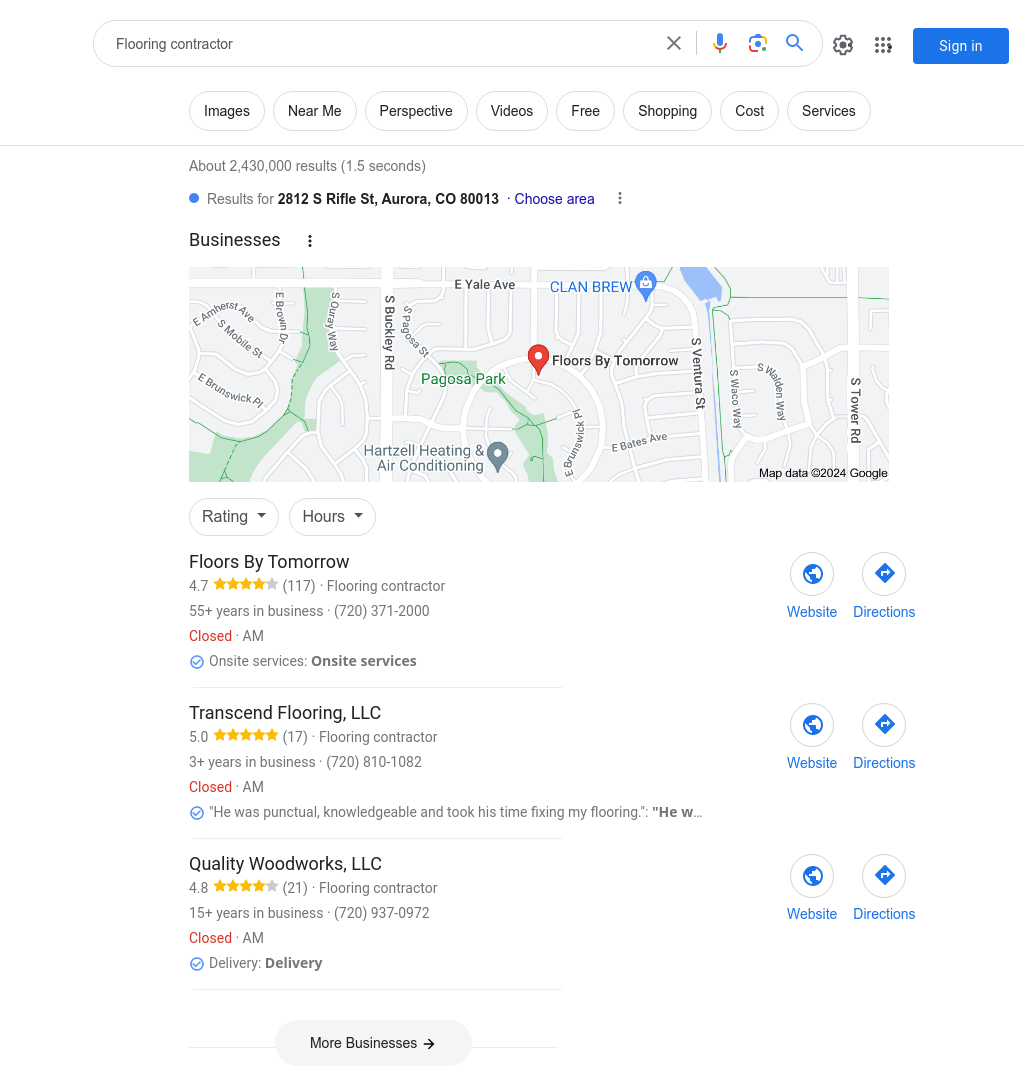
Task: Clear the search box with X icon
Action: 674,44
